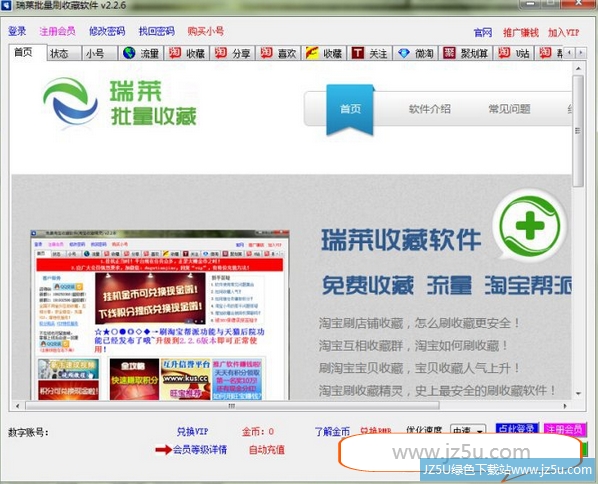Viewport: 598px width, 484px height.
Task: Click the 了解金币 link
Action: 332,432
